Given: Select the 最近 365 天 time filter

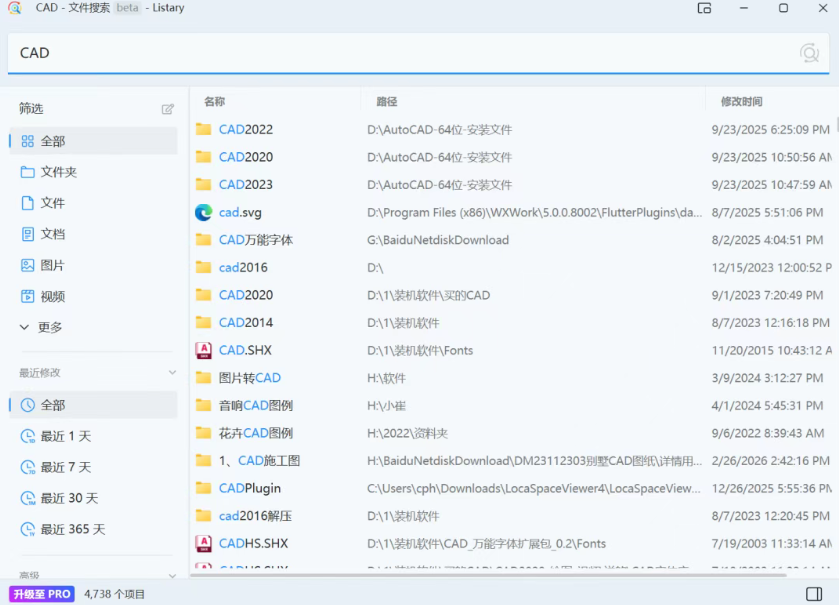Looking at the screenshot, I should click(72, 529).
